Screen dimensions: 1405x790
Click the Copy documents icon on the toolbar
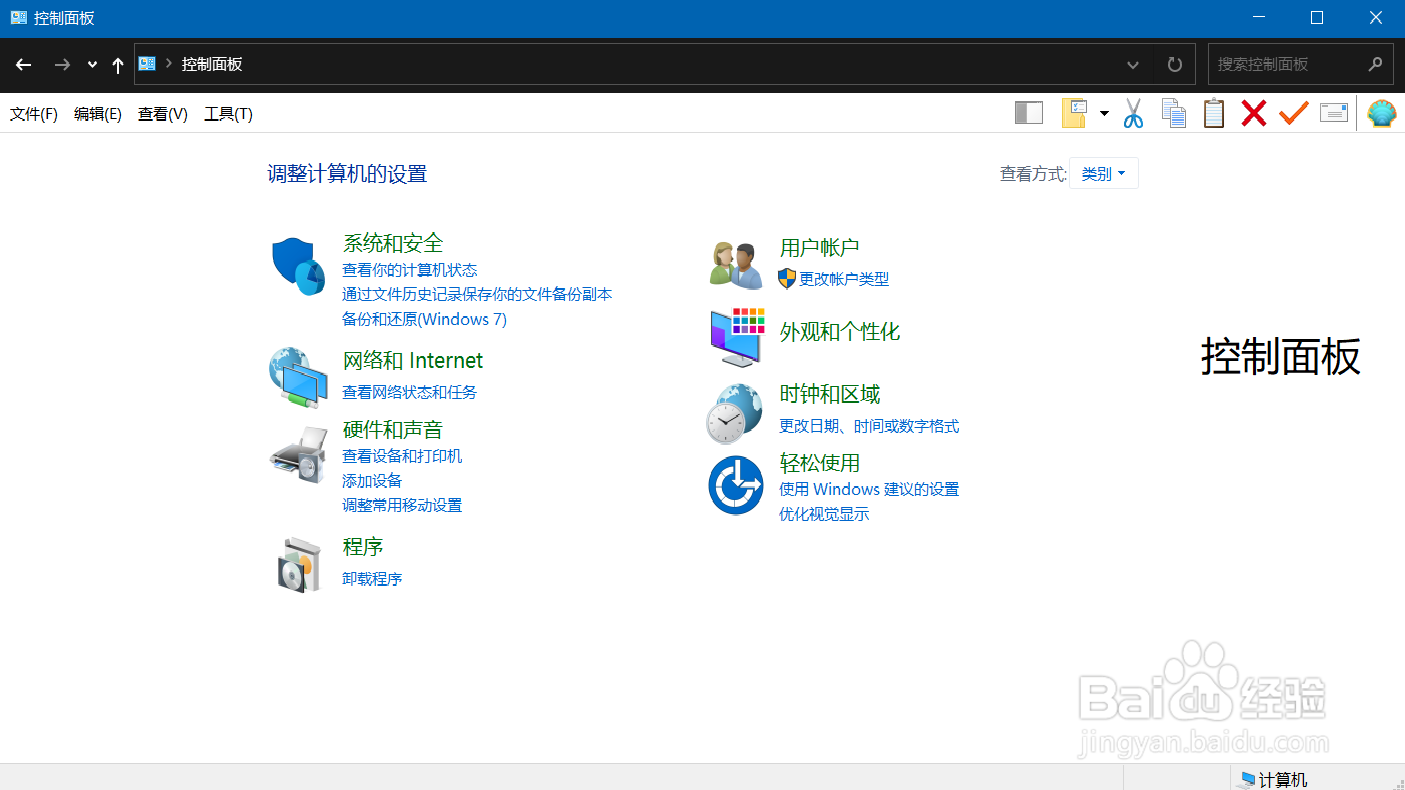click(1173, 113)
